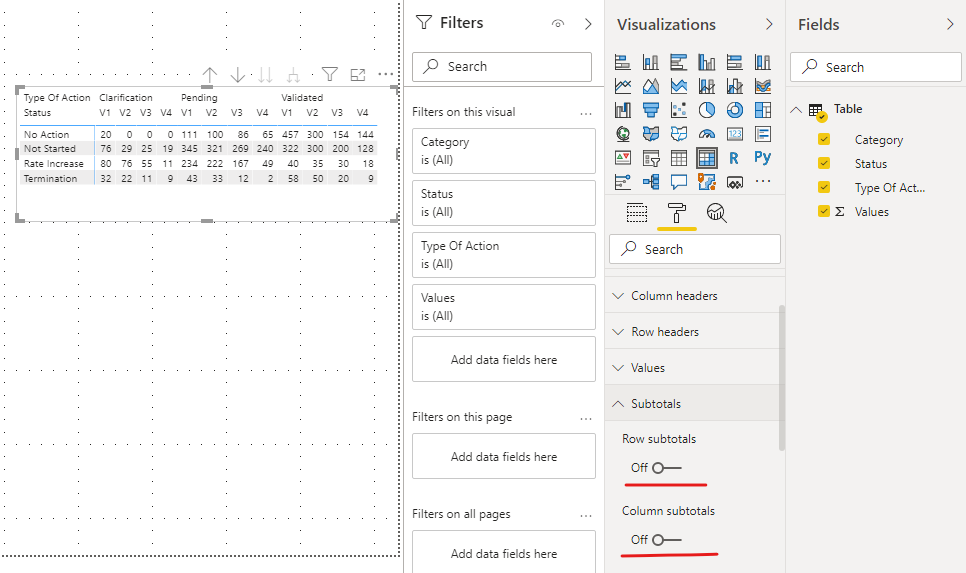
Task: Open focus mode icon above matrix
Action: pos(358,75)
